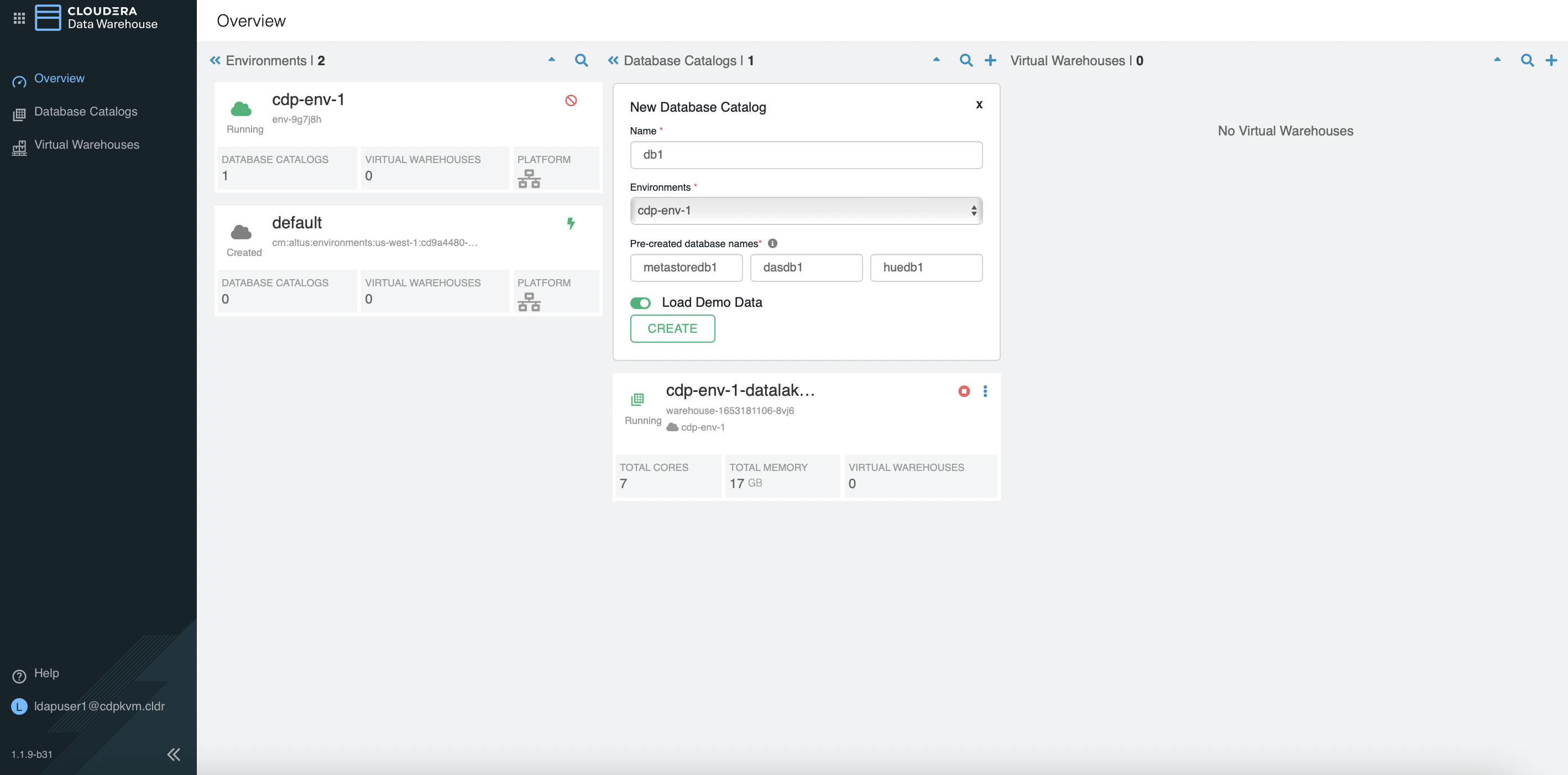Collapse Environments panel with double chevron
The image size is (1568, 775).
click(215, 60)
